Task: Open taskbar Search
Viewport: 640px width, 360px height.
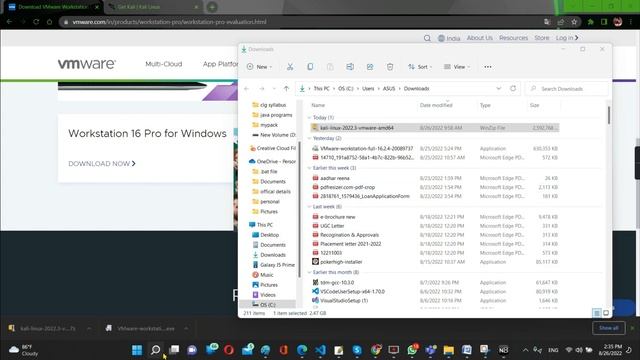Action: pyautogui.click(x=156, y=350)
